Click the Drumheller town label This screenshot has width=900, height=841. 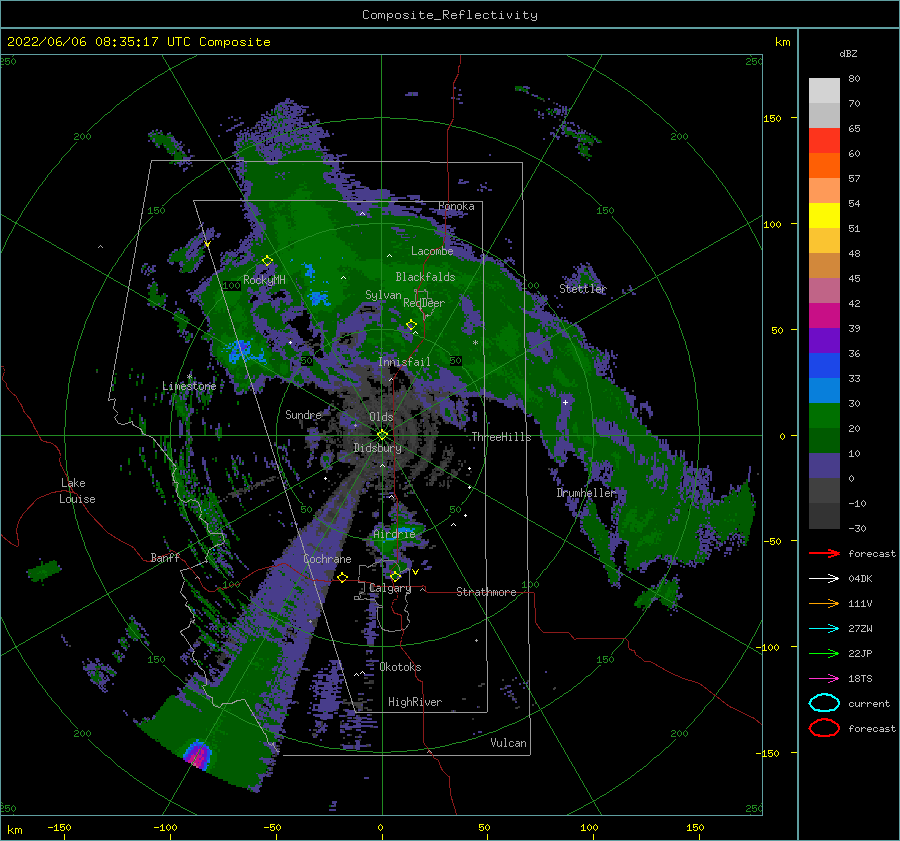(586, 493)
